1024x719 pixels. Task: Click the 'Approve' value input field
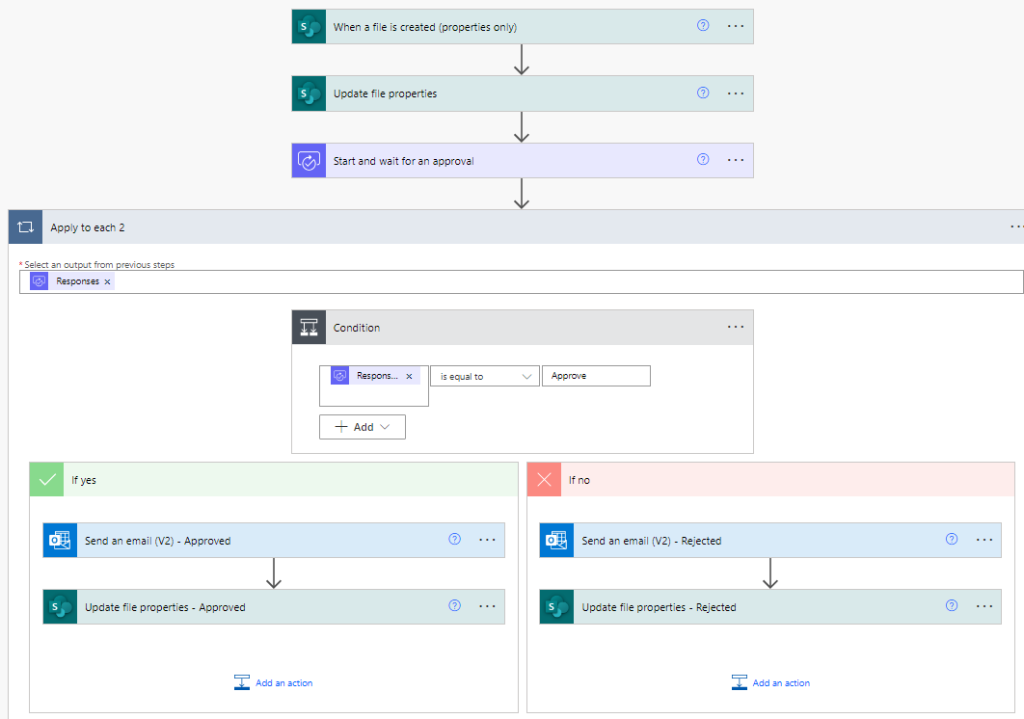click(596, 376)
